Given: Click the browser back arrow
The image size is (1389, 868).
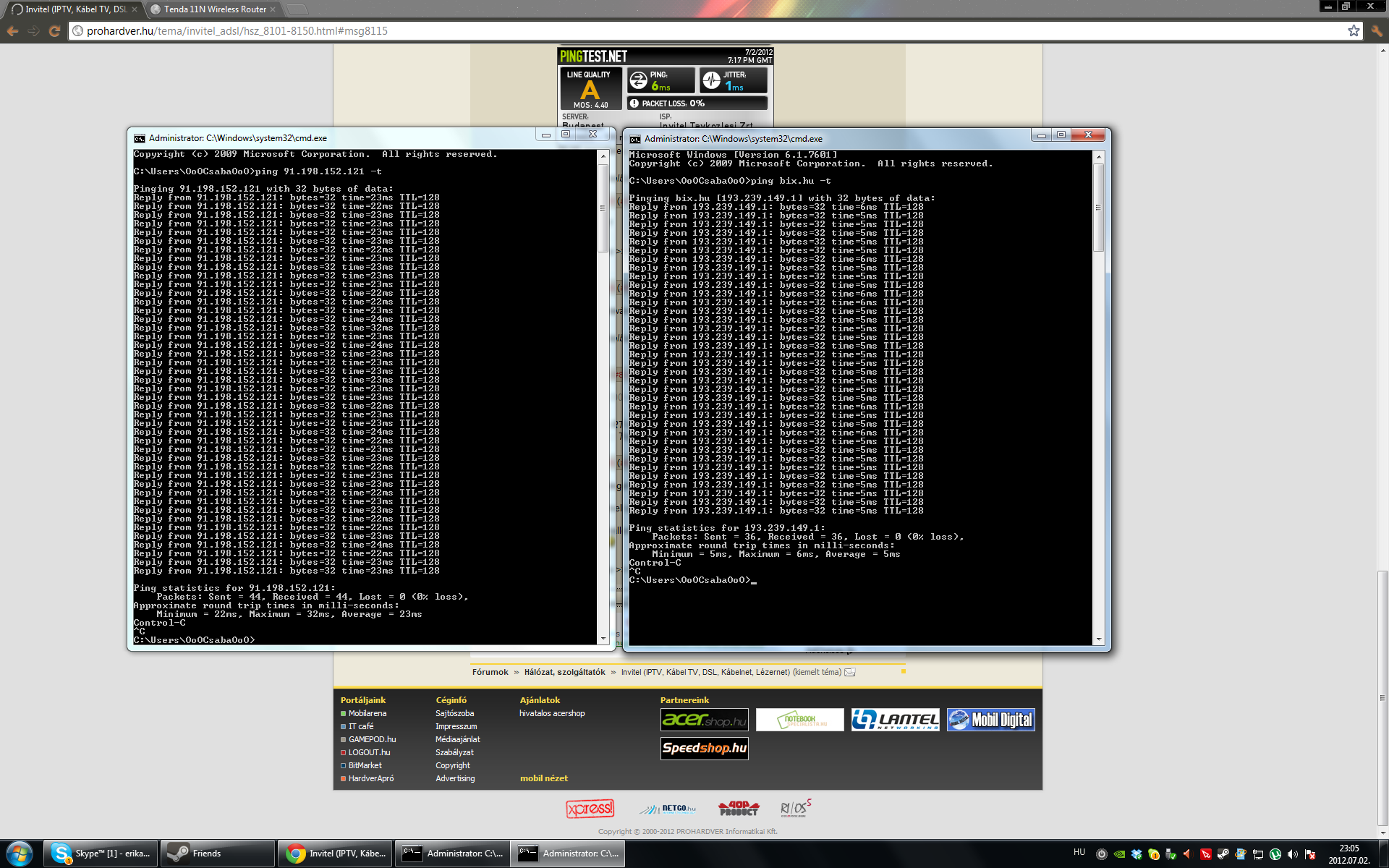Looking at the screenshot, I should click(x=12, y=31).
